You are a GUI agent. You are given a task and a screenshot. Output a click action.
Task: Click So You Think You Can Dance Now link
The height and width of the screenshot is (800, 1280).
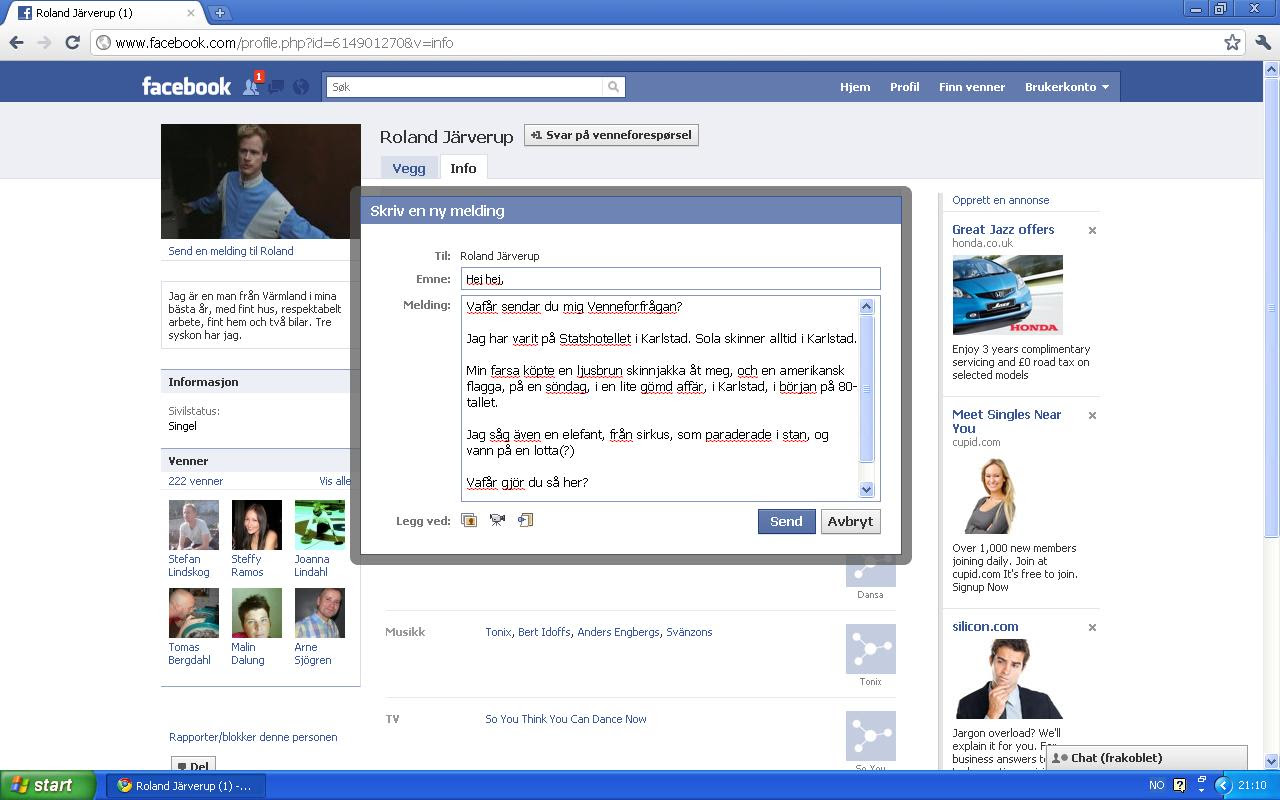[x=566, y=719]
